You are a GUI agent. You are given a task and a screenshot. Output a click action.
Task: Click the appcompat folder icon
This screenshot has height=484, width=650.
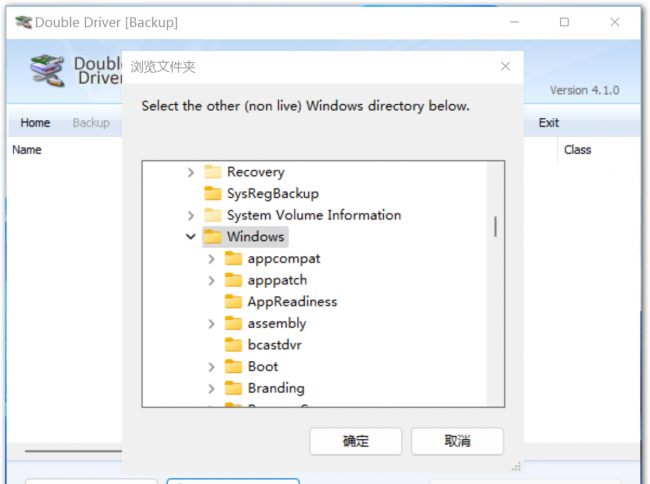[233, 258]
